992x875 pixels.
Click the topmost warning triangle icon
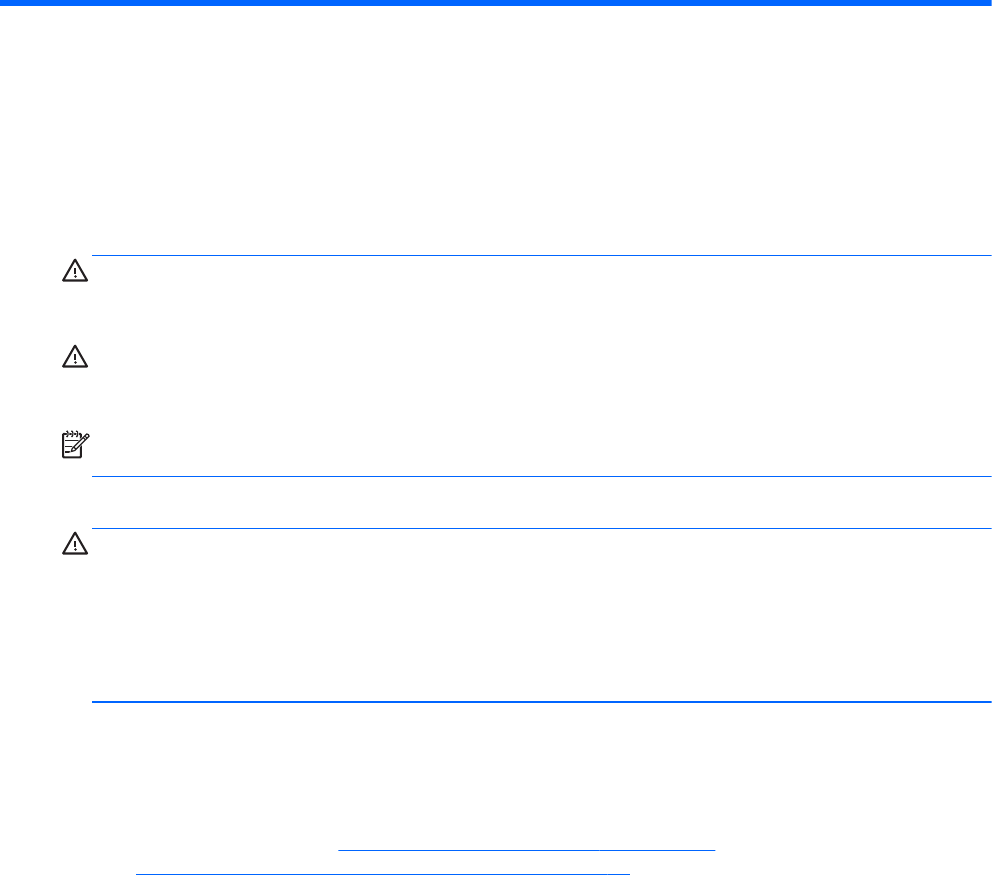pyautogui.click(x=75, y=271)
